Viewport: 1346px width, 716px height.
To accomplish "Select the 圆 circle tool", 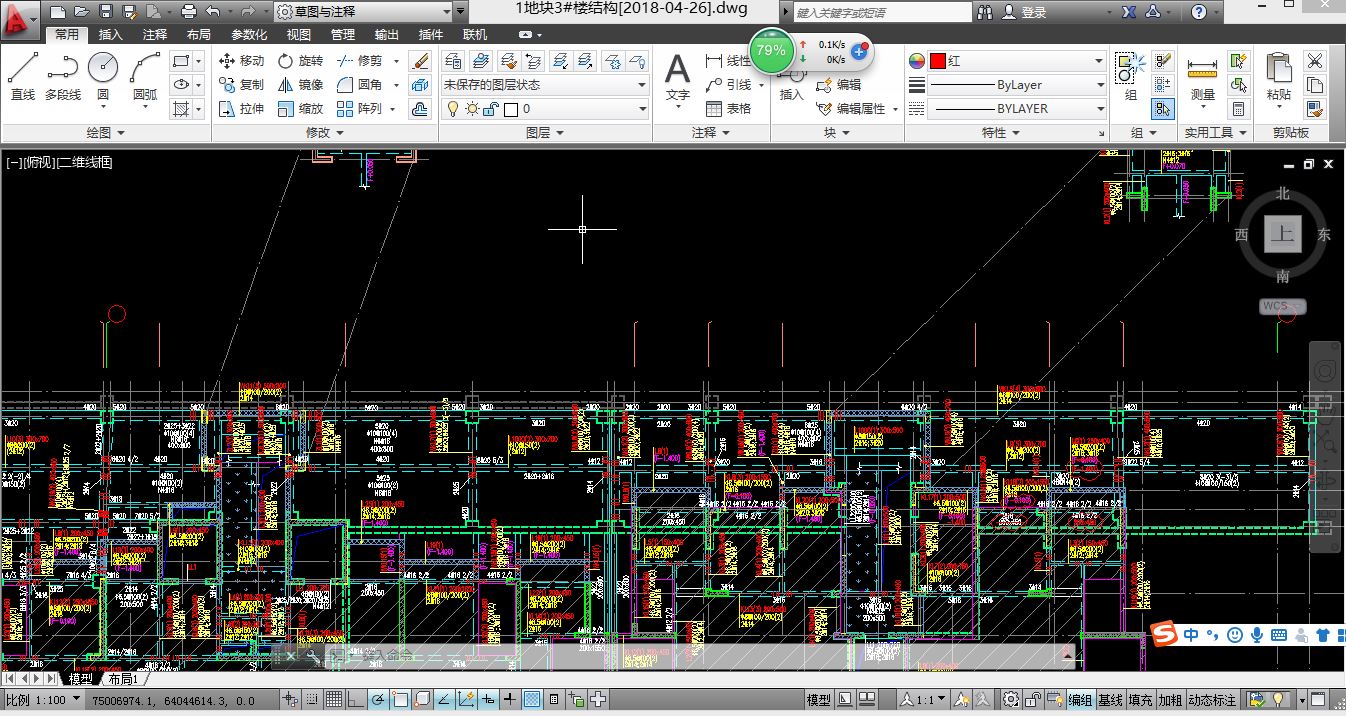I will [103, 77].
